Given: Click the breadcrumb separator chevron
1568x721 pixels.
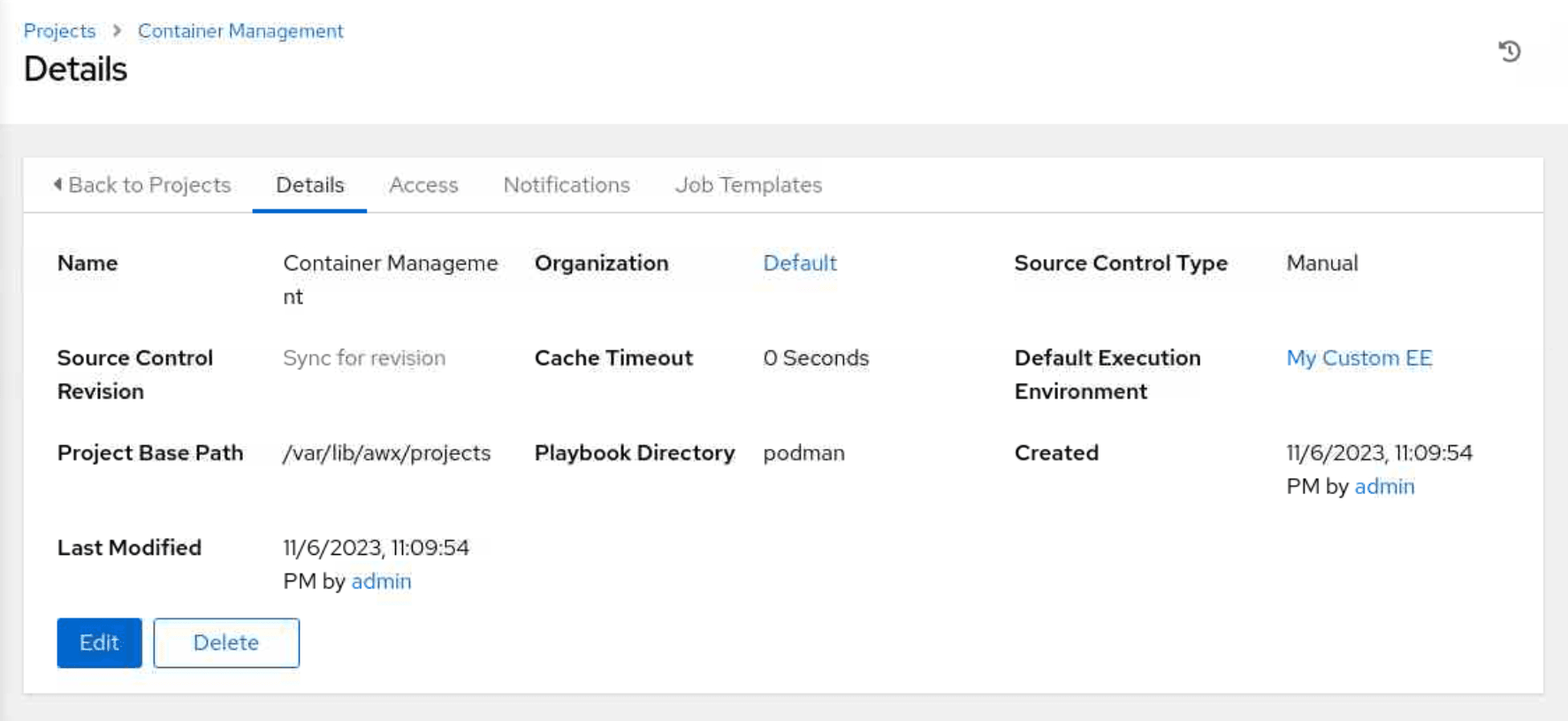Looking at the screenshot, I should [x=117, y=31].
